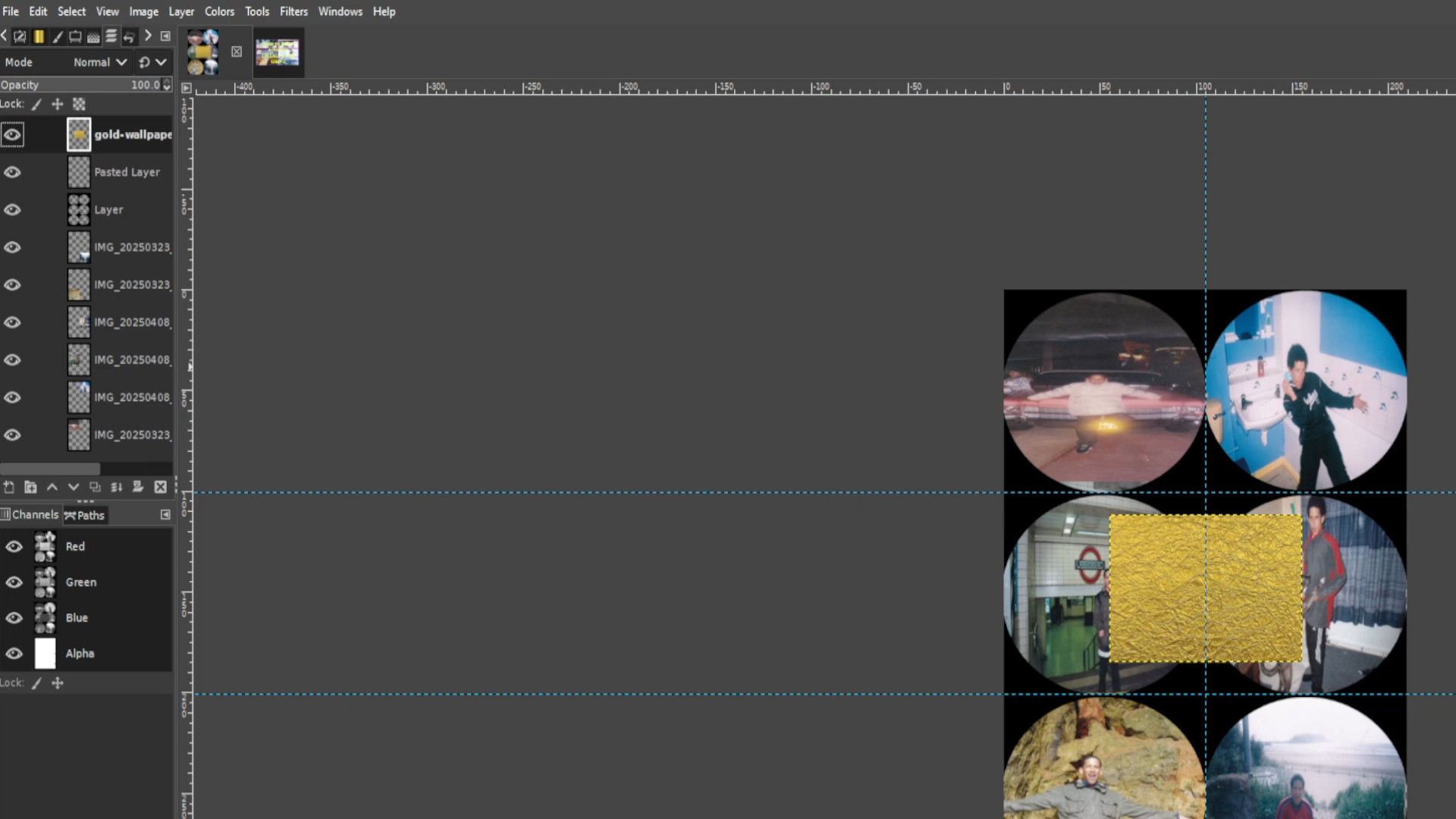Screen dimensions: 1456x819
Task: Click the gold wallpaper rectangle on canvas
Action: pos(1206,588)
